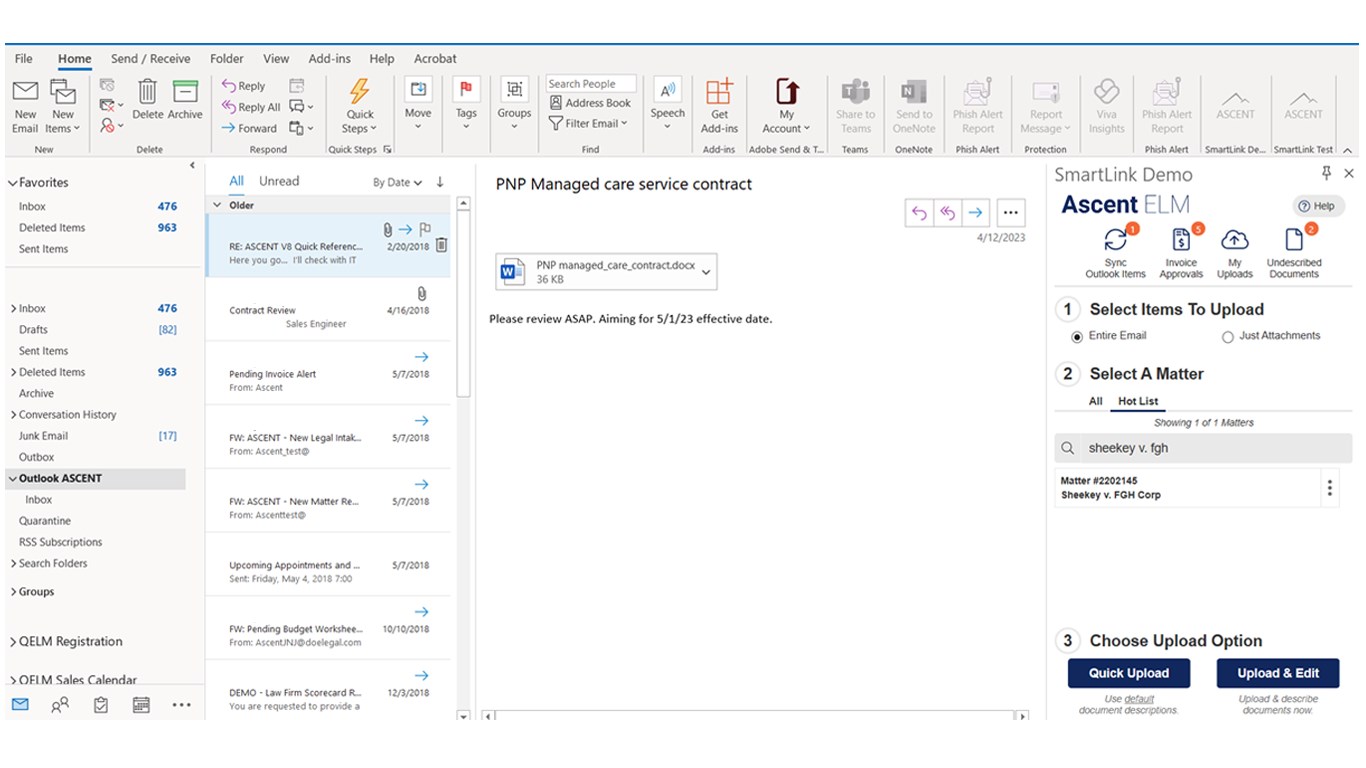Click Forward in the ribbon
Image resolution: width=1366 pixels, height=768 pixels.
(249, 128)
